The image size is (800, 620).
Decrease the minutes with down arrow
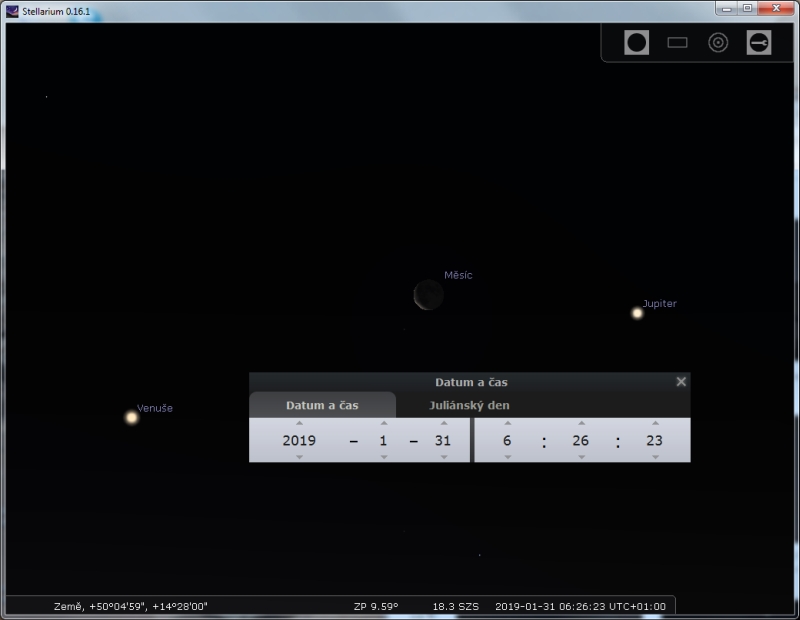581,457
